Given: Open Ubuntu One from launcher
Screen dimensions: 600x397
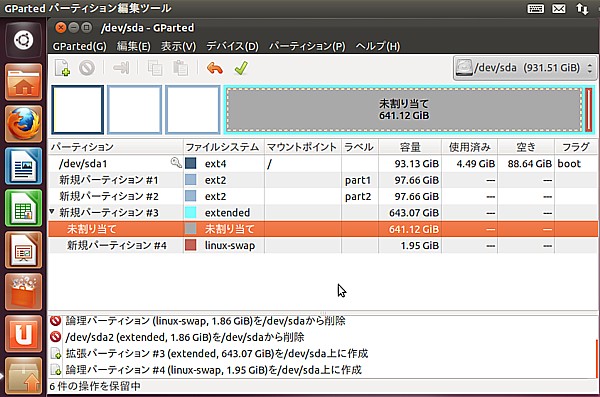Looking at the screenshot, I should coord(23,334).
